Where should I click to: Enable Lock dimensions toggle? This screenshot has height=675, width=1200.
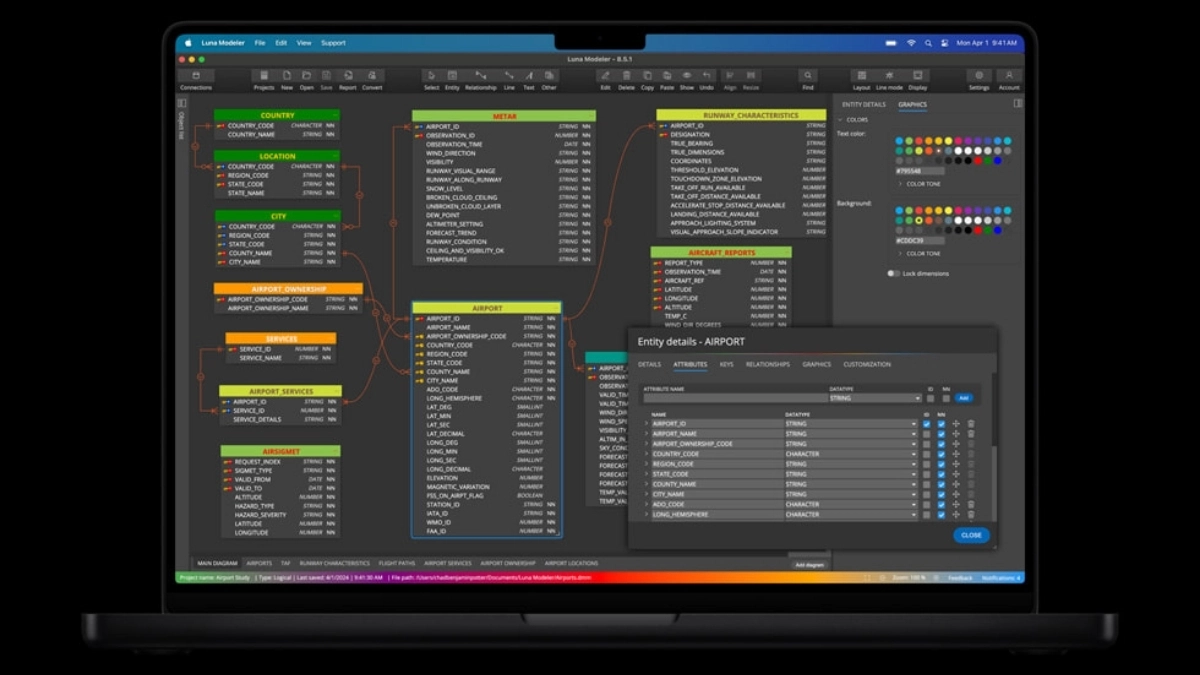893,274
